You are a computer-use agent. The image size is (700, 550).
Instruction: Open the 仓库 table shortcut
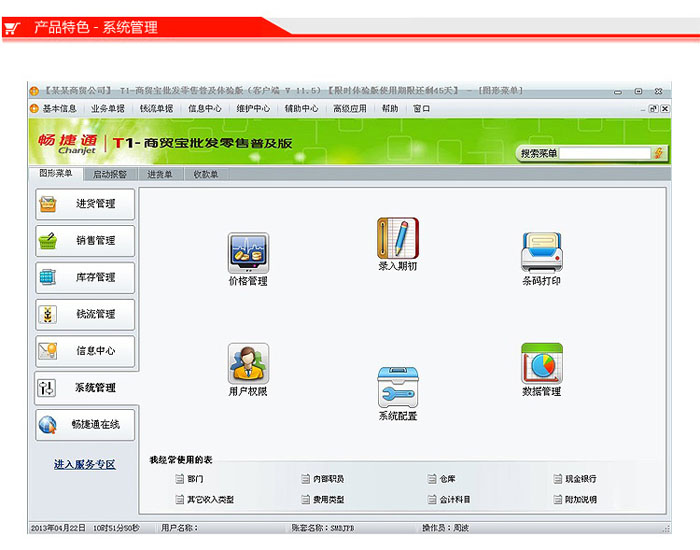point(447,479)
